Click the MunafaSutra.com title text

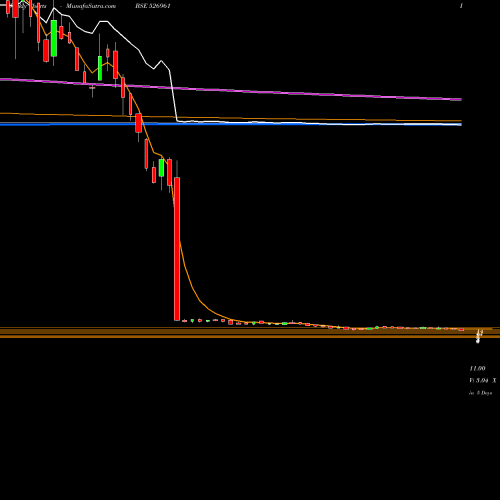91,6
